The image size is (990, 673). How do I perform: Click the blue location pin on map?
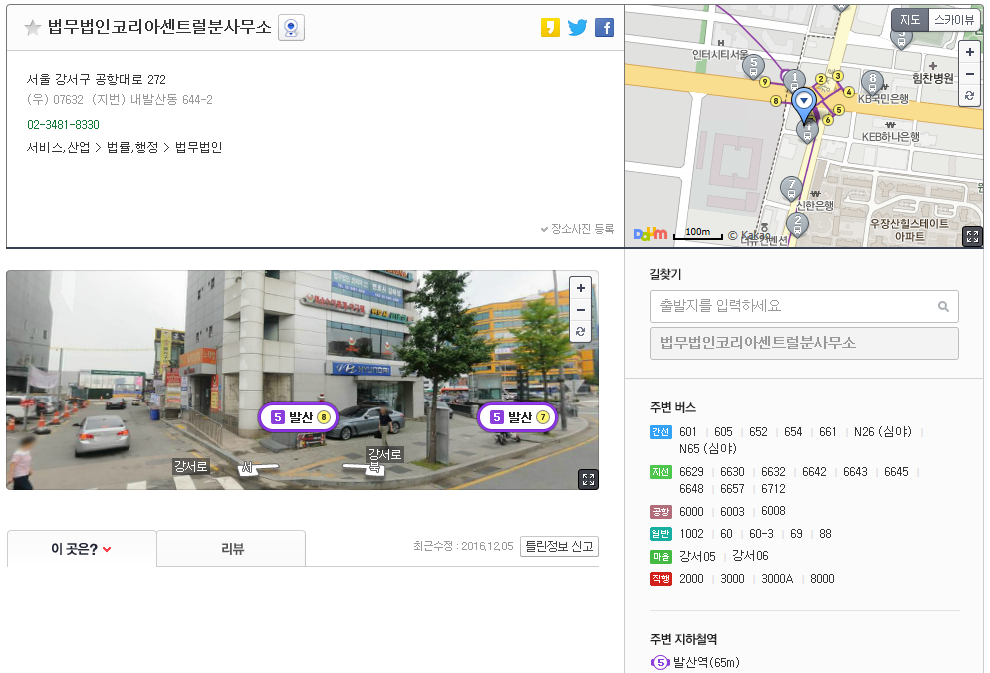click(x=804, y=105)
